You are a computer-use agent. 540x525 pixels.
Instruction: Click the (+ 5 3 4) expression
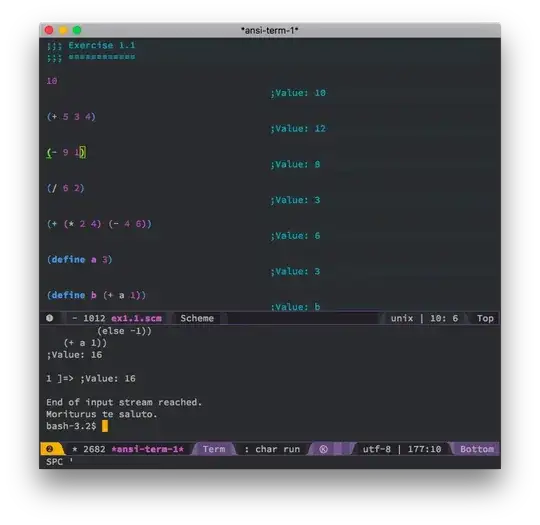click(x=71, y=116)
